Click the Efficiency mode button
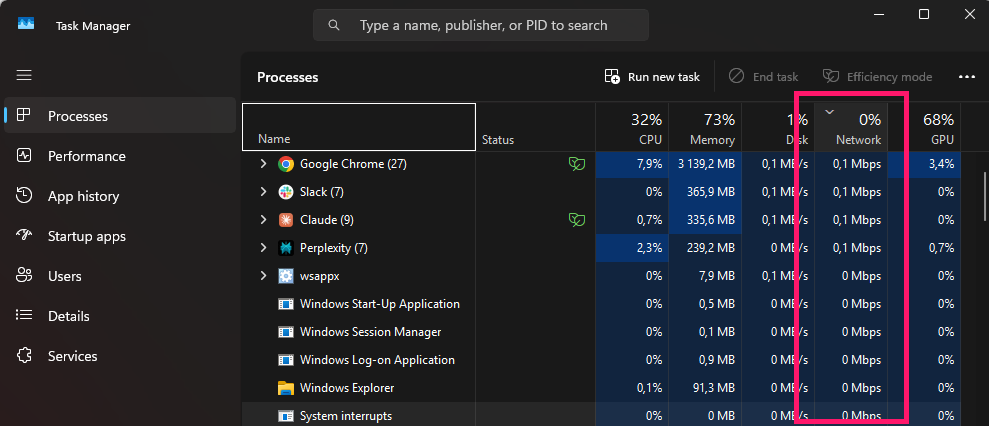Viewport: 989px width, 426px height. tap(877, 76)
